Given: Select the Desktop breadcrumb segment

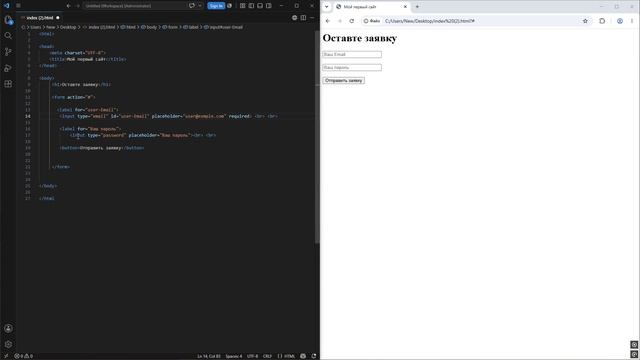Looking at the screenshot, I should [68, 27].
